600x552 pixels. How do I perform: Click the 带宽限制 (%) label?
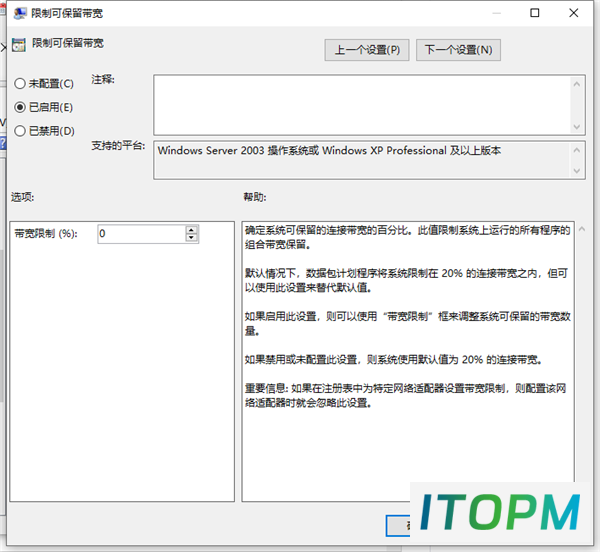tap(46, 233)
